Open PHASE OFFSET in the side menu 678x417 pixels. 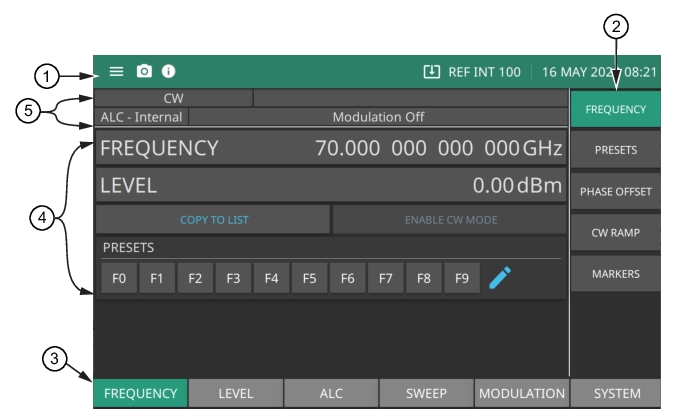pyautogui.click(x=615, y=191)
